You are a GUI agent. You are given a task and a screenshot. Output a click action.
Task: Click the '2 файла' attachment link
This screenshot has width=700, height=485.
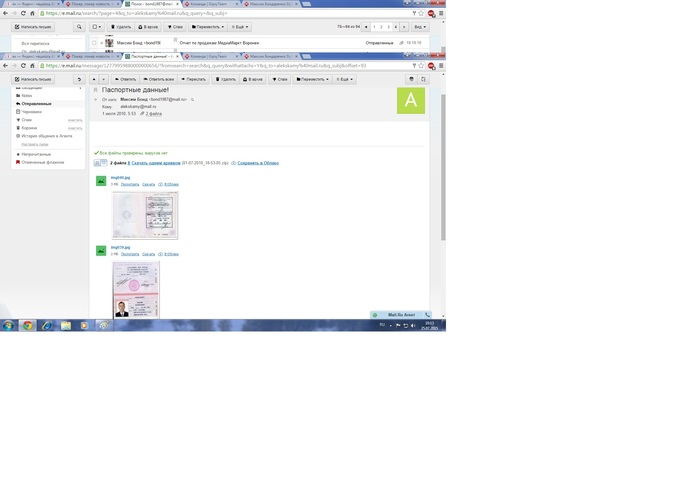point(154,114)
